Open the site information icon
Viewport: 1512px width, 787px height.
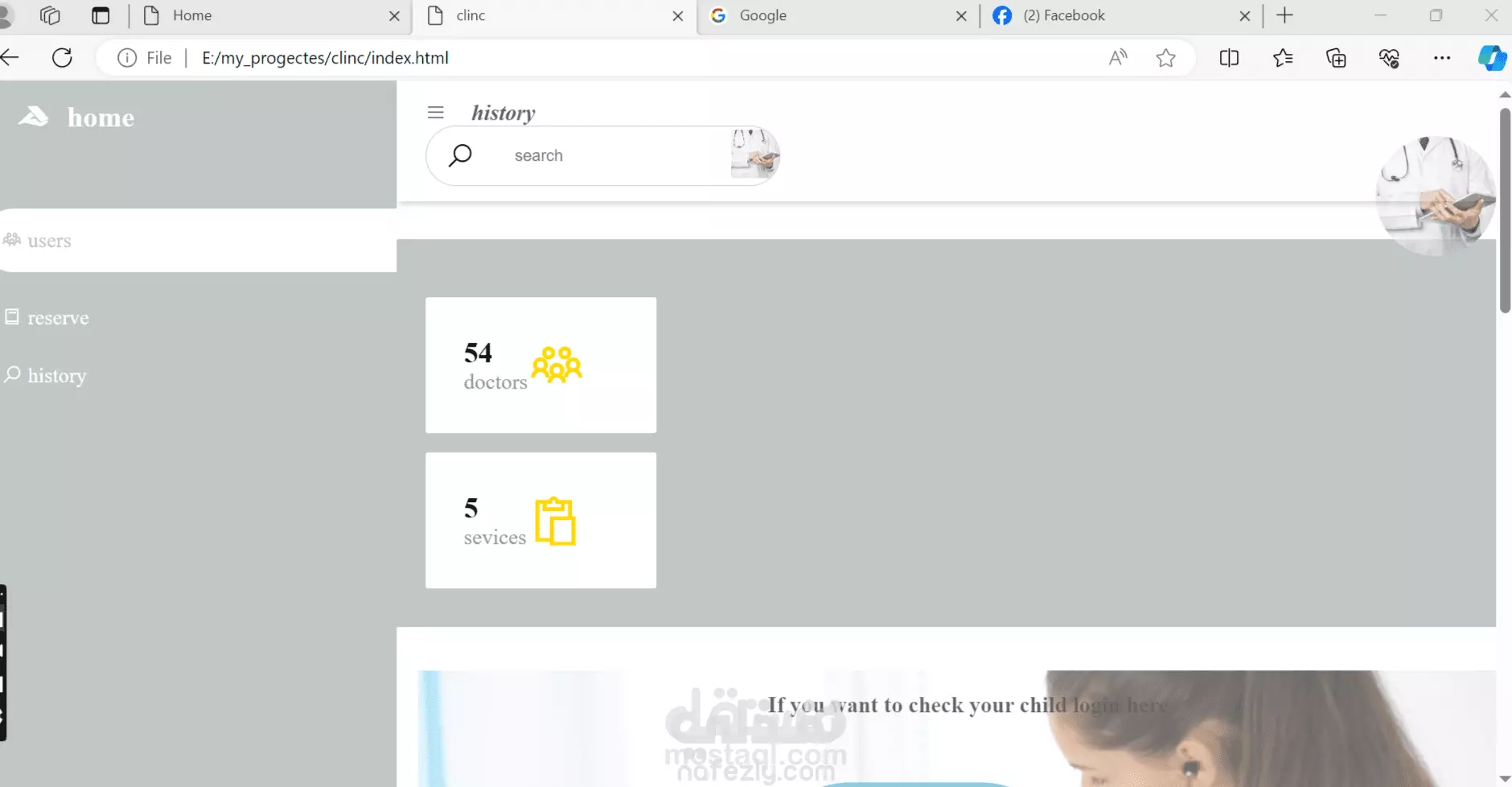(x=127, y=58)
